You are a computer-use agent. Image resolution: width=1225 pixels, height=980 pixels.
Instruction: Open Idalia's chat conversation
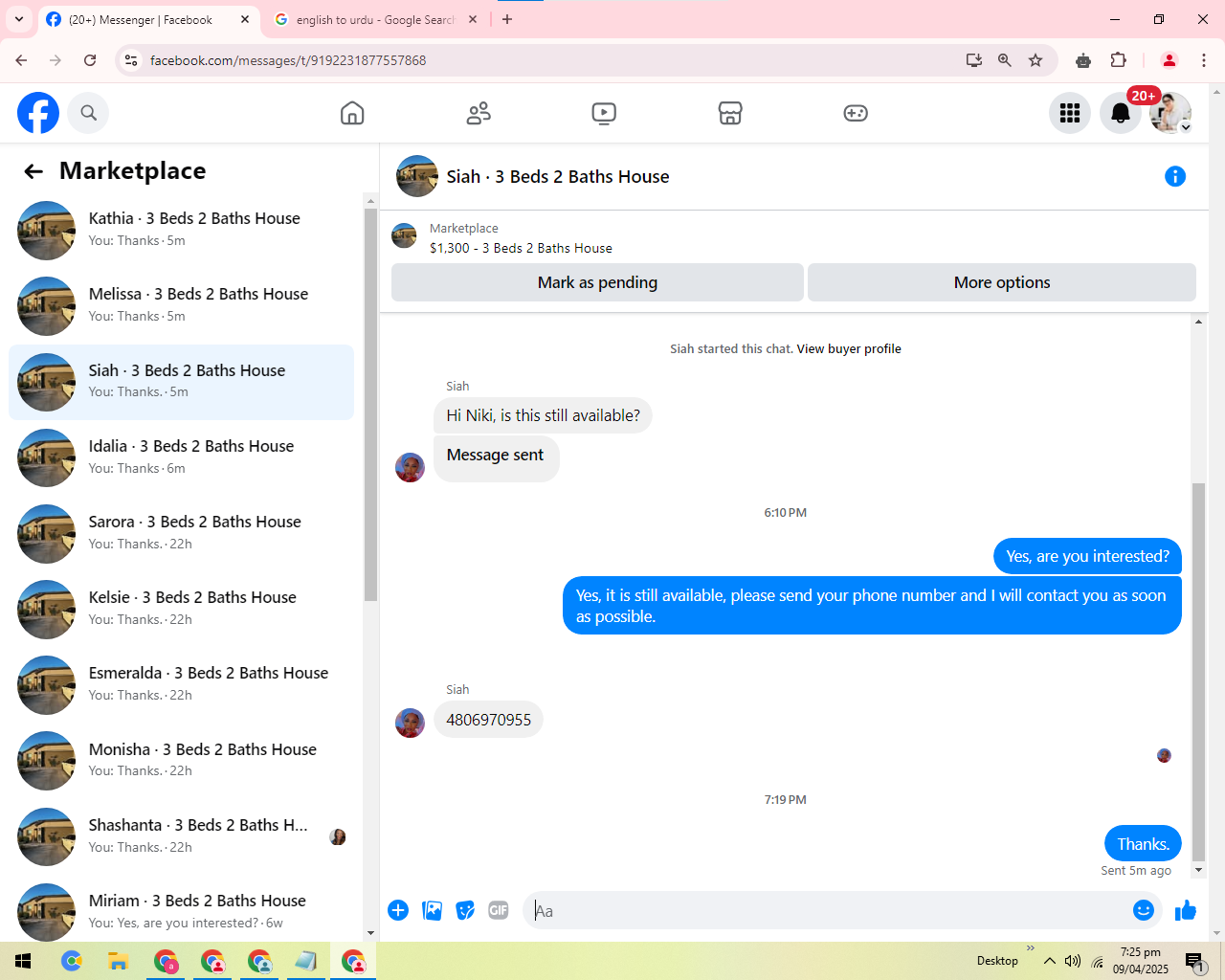click(182, 457)
